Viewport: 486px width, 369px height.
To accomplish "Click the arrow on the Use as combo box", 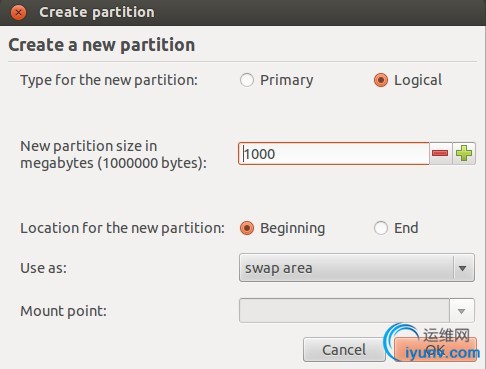I will (462, 268).
